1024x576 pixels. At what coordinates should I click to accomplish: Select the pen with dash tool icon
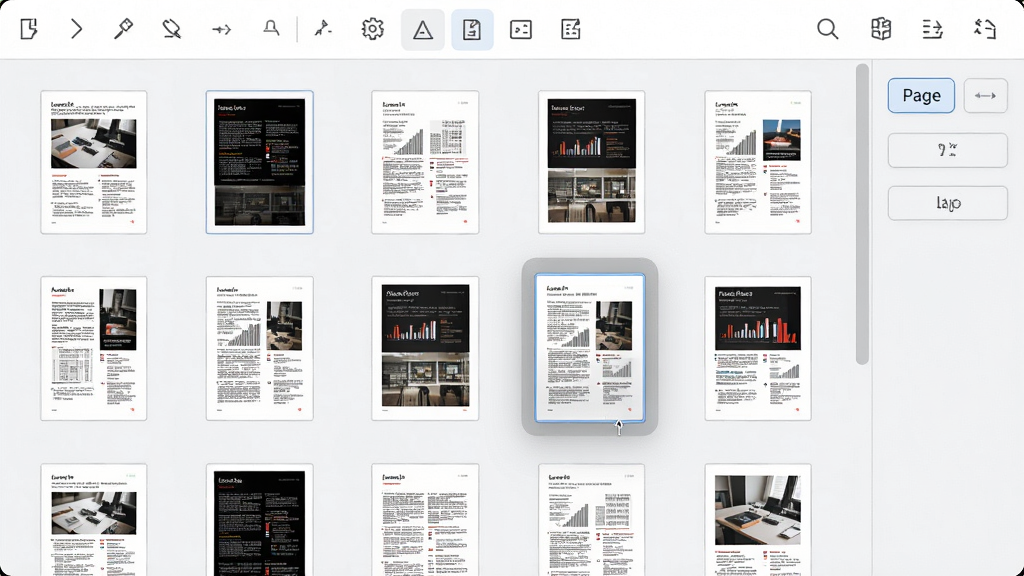[x=323, y=29]
